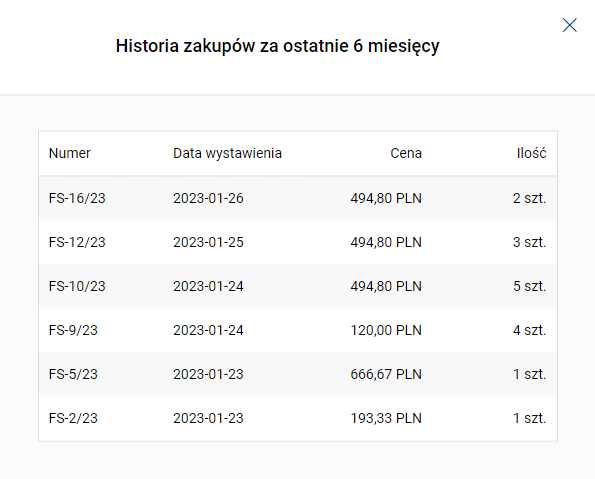Open invoice FS-16/23
Viewport: 595px width, 479px height.
(x=77, y=198)
